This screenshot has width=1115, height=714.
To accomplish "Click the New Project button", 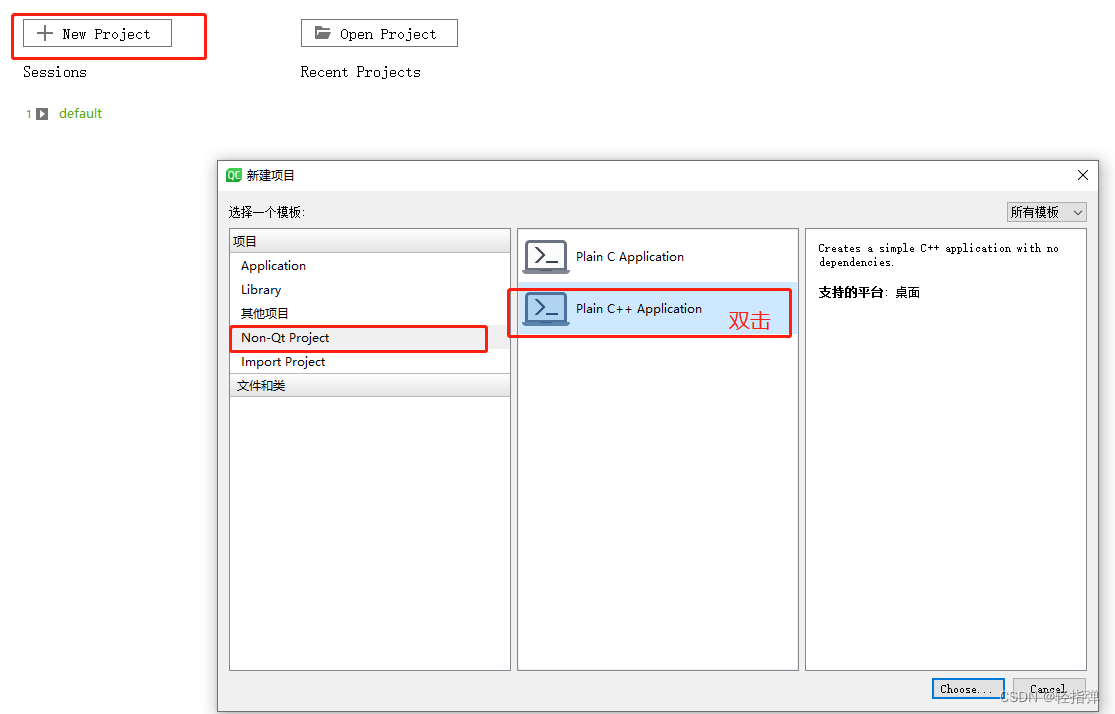I will click(x=97, y=33).
